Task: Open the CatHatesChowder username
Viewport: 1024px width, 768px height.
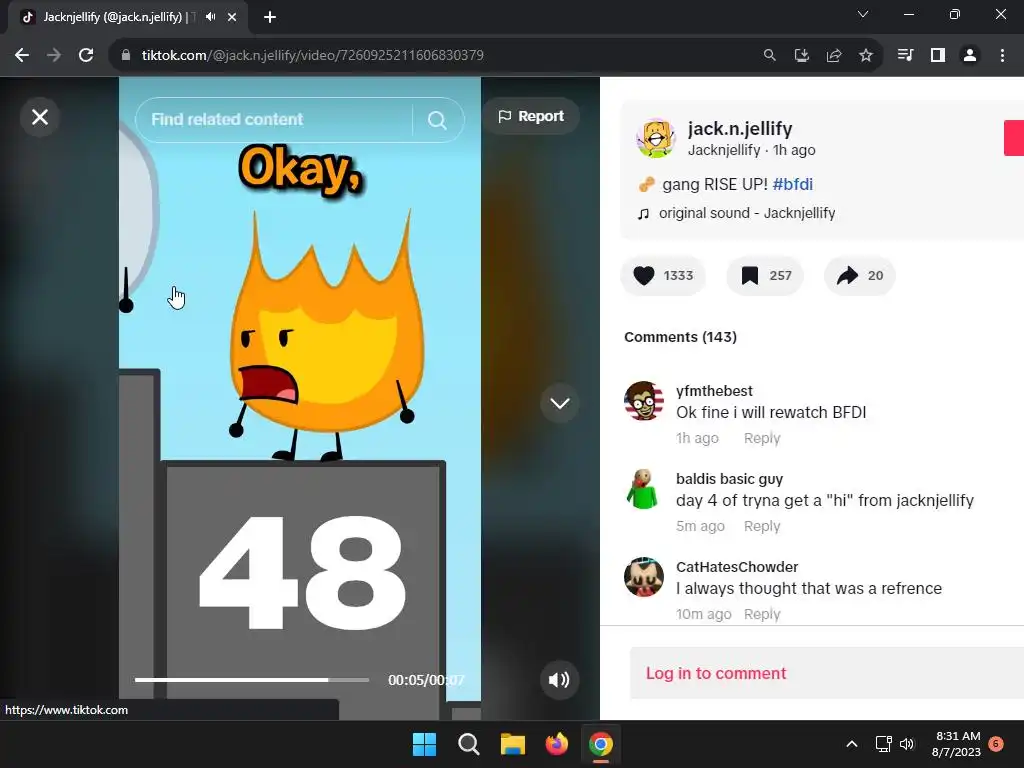Action: click(737, 567)
